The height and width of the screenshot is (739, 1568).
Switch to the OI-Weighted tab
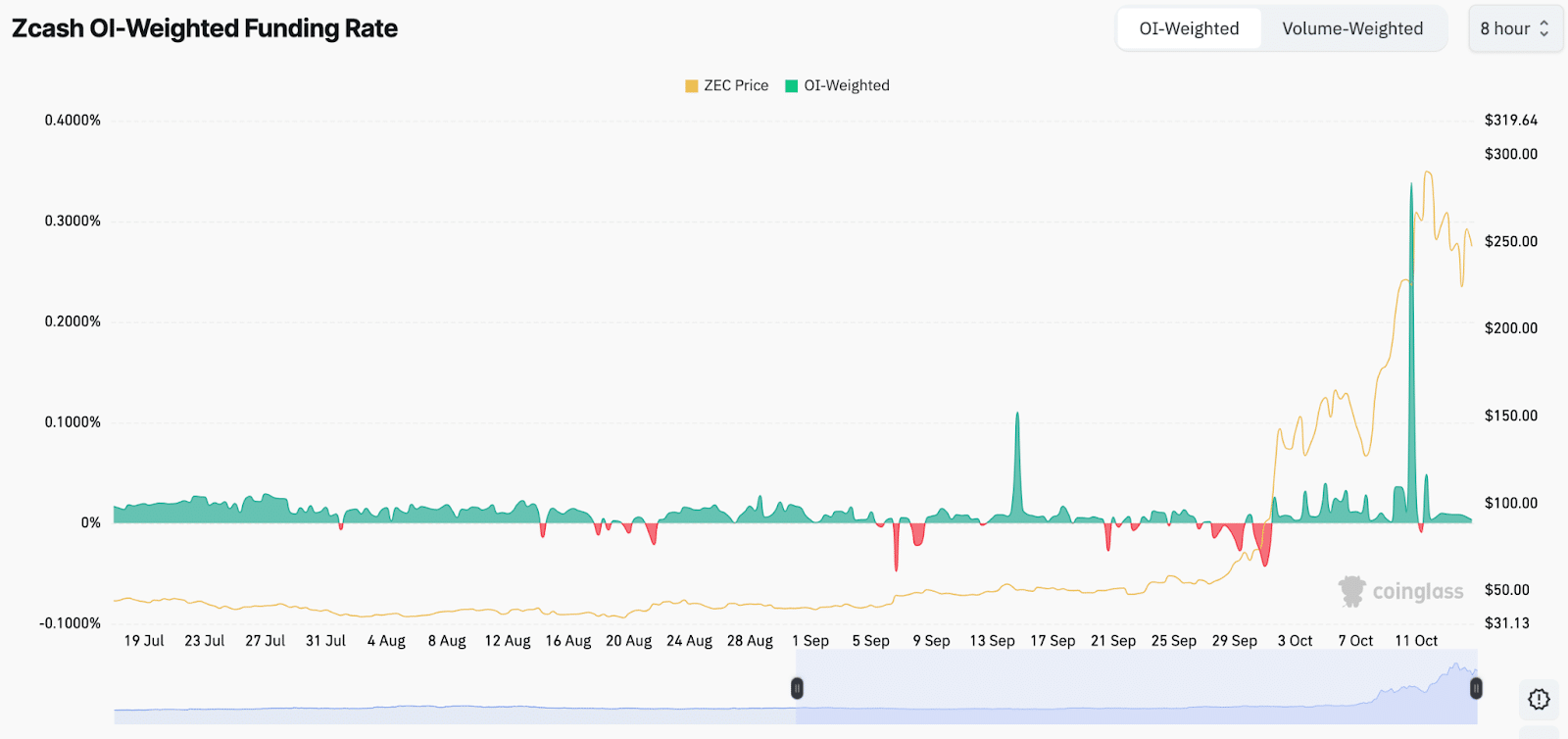click(1189, 28)
